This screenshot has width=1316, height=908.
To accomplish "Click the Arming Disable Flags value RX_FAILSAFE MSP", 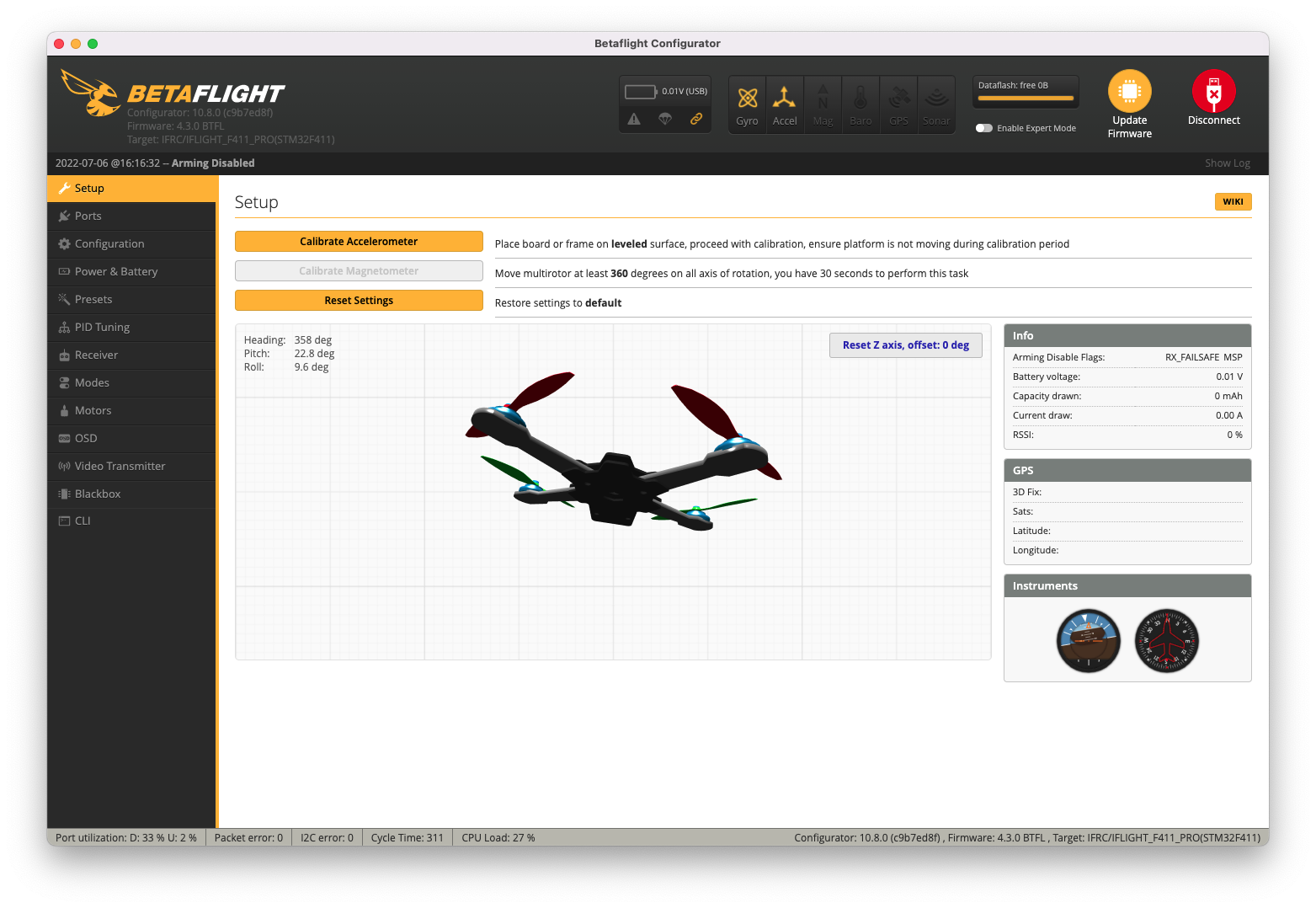I will [1203, 357].
